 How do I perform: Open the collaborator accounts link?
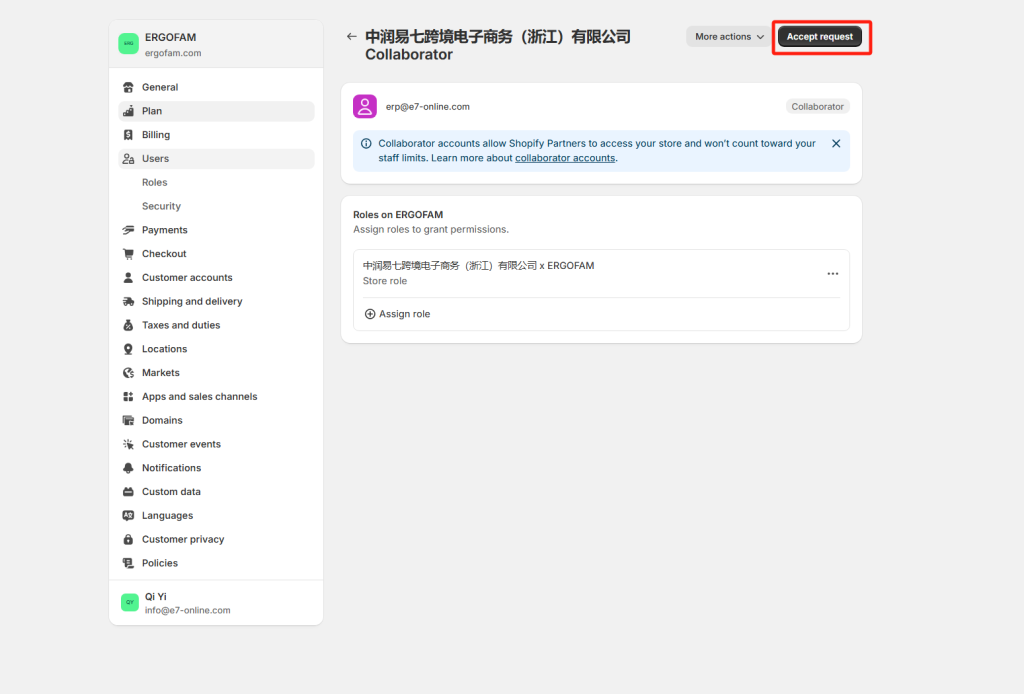pyautogui.click(x=565, y=158)
